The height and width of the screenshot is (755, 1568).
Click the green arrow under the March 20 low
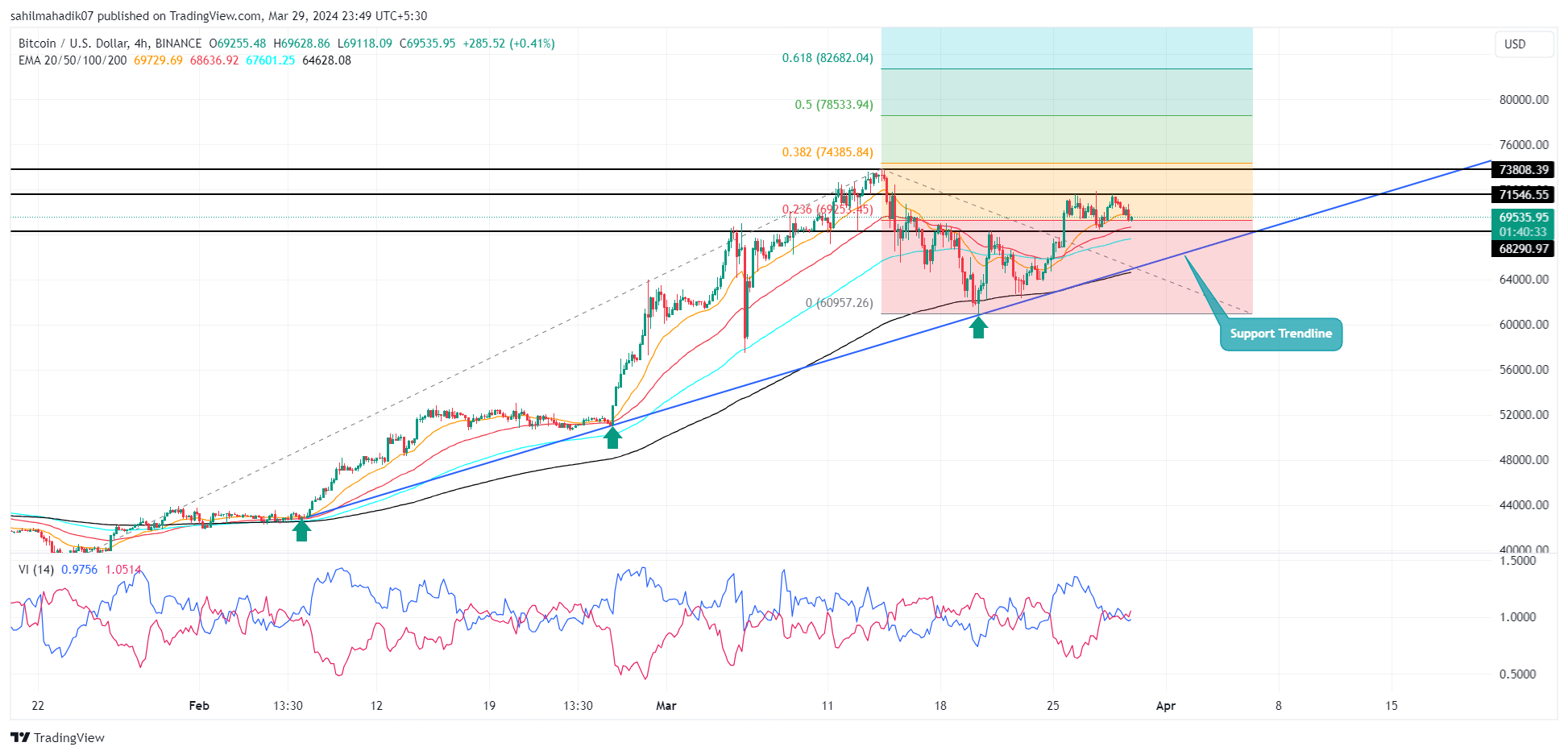(x=978, y=327)
